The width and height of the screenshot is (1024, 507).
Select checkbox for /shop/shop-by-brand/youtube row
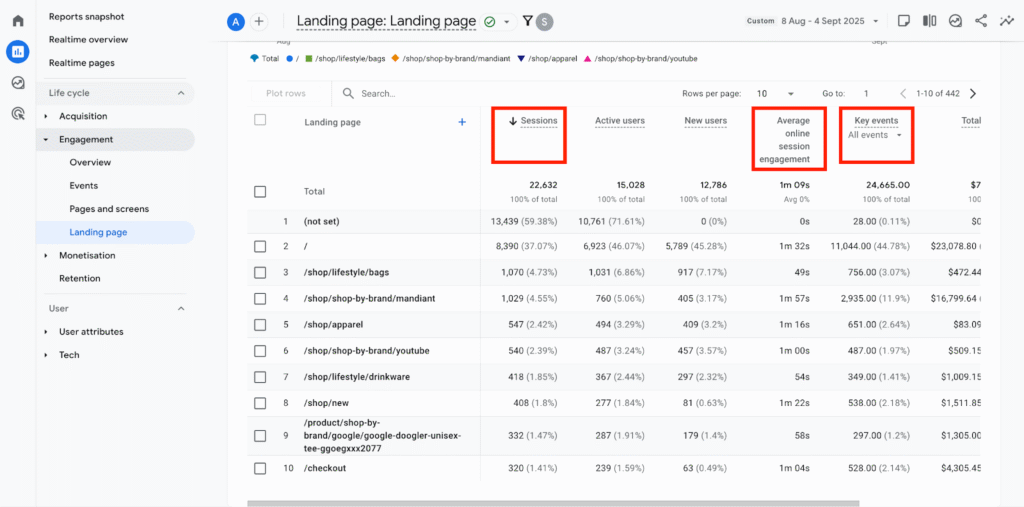260,351
